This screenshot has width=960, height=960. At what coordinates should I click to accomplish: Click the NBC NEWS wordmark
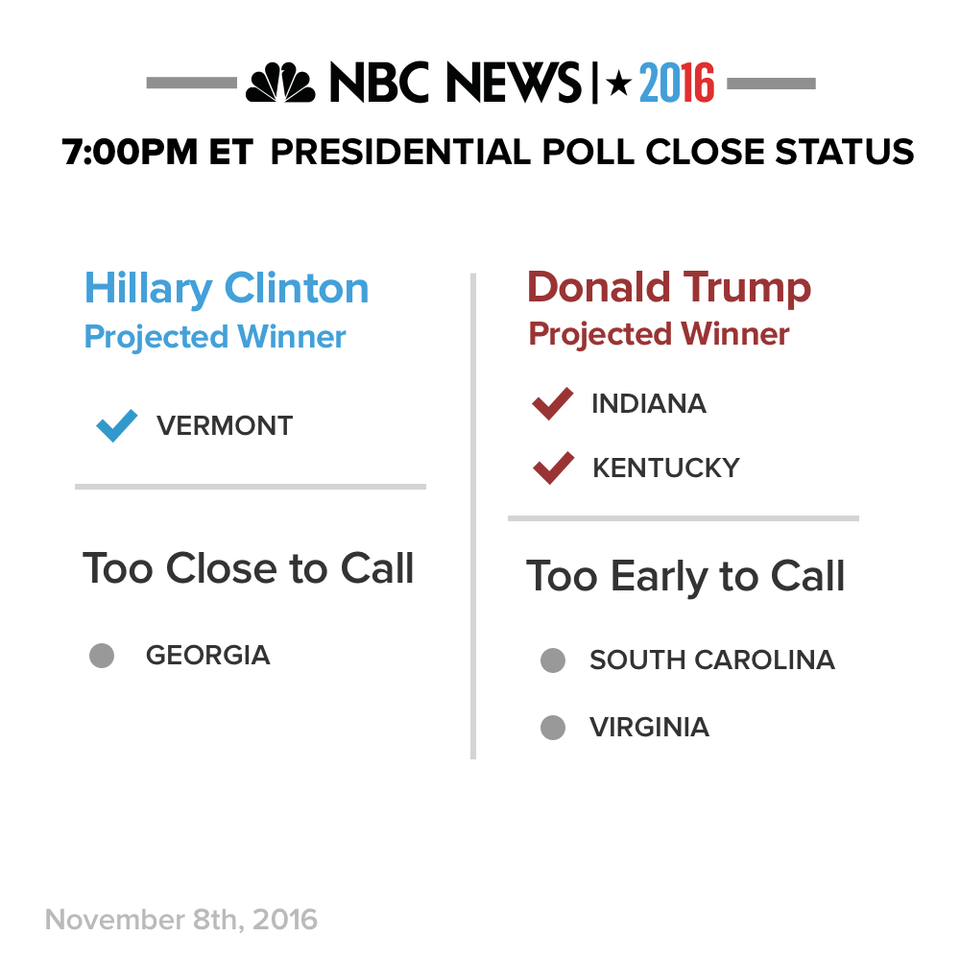(456, 82)
